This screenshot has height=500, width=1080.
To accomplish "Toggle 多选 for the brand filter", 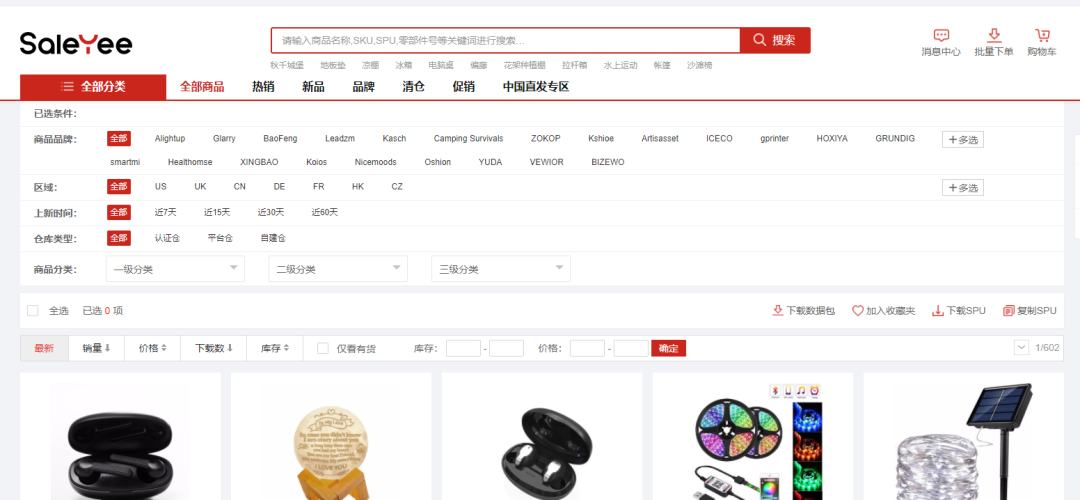I will pos(962,140).
